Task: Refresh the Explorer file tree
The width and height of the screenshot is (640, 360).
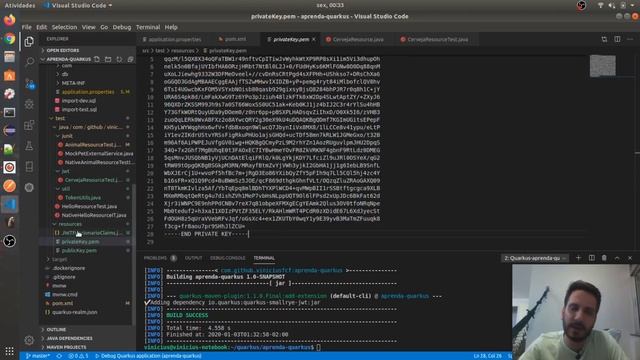Action: pyautogui.click(x=119, y=59)
